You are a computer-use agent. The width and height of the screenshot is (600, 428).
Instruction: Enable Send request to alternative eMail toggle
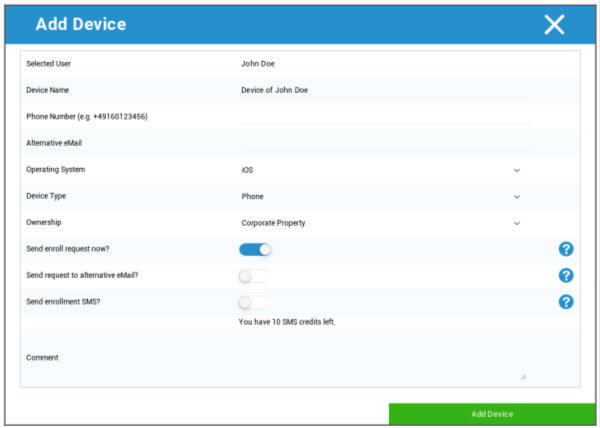(x=254, y=276)
